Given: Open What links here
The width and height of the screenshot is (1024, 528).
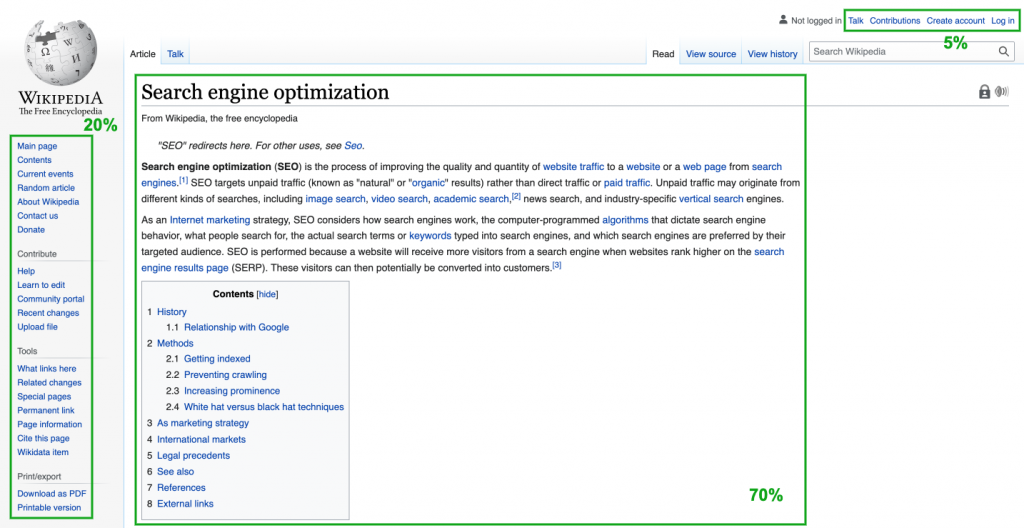Looking at the screenshot, I should tap(46, 369).
